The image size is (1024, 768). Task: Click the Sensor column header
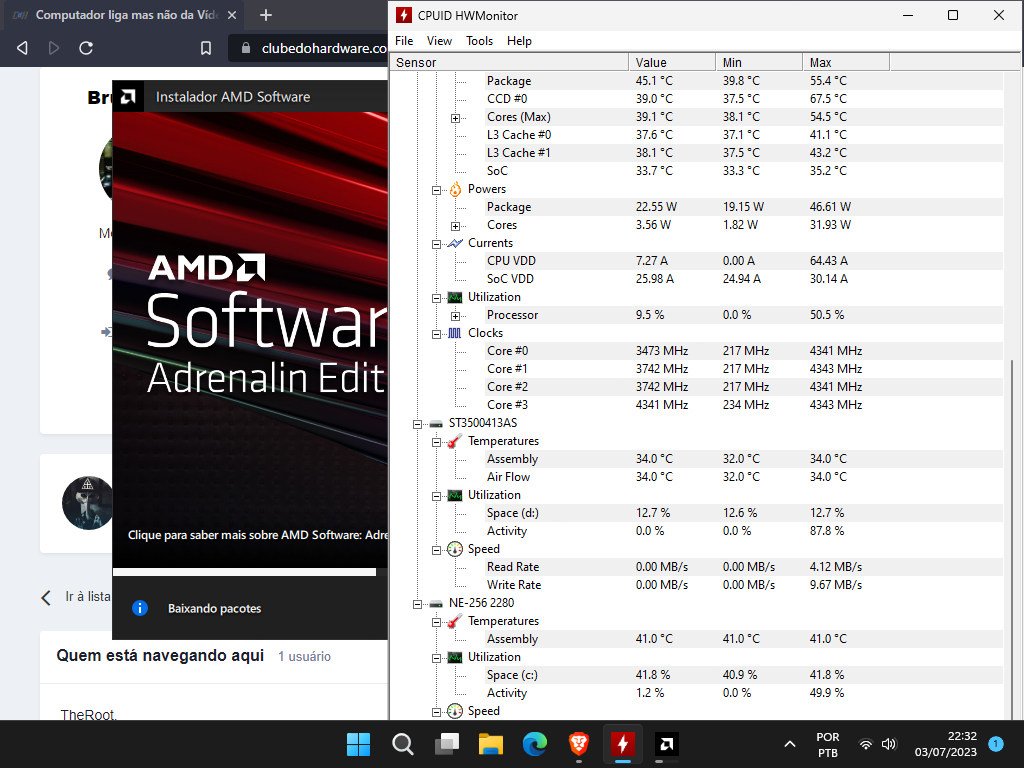[509, 62]
